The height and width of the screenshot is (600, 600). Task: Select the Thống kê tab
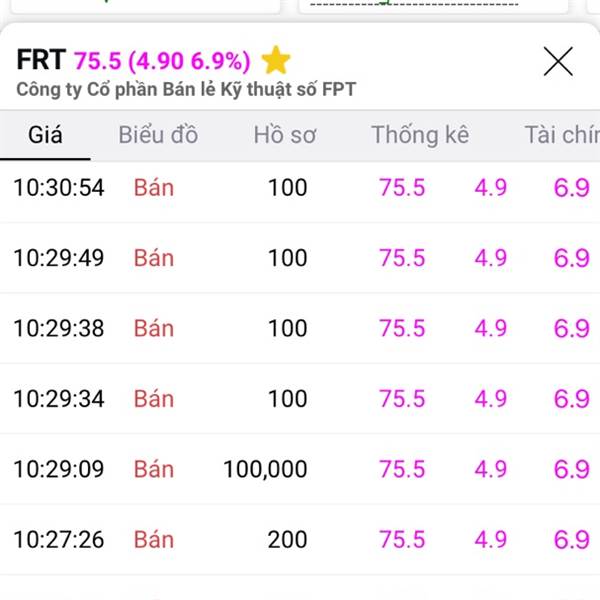click(x=420, y=135)
